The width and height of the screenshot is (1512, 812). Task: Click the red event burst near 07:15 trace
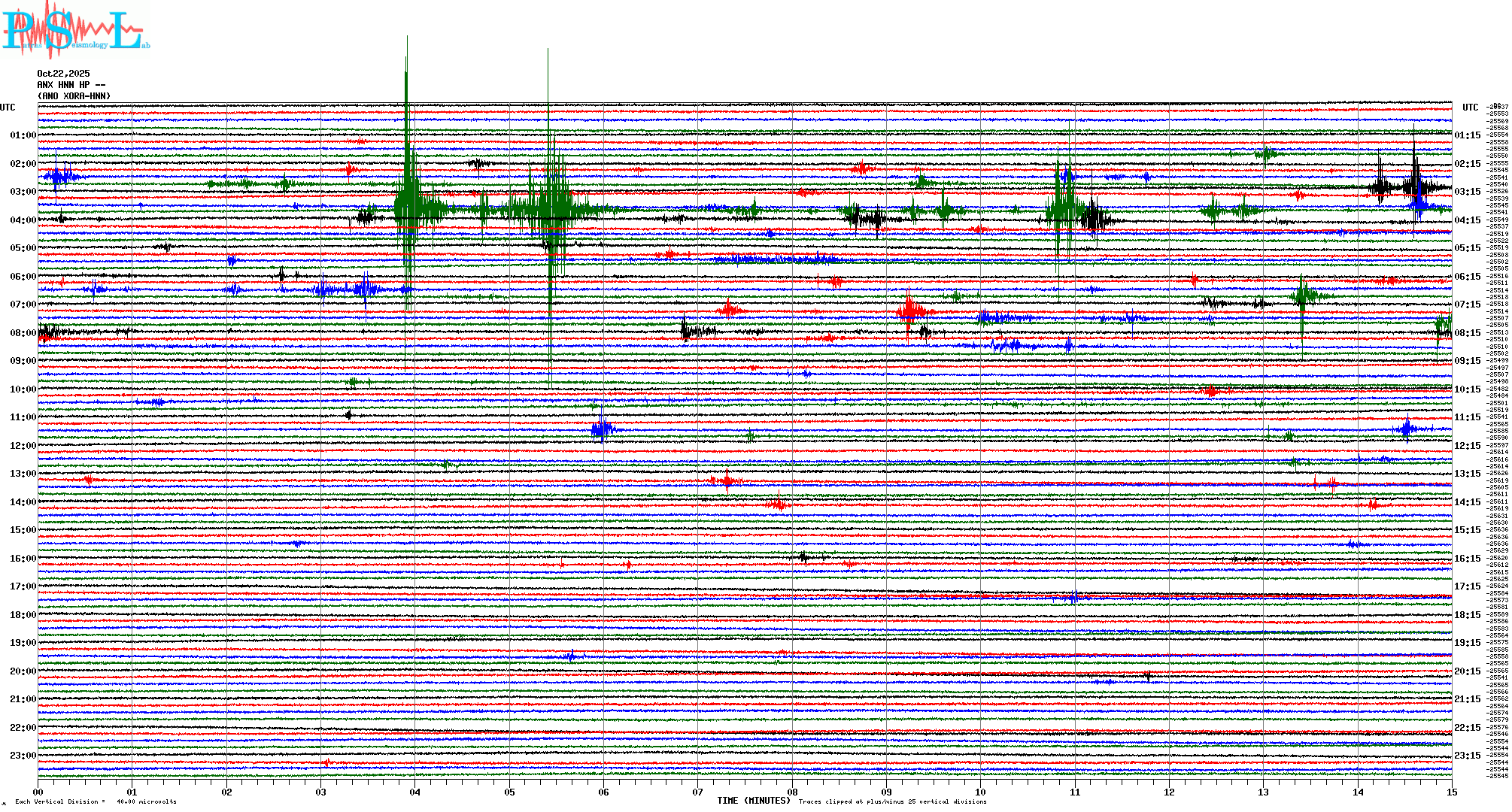(x=910, y=309)
